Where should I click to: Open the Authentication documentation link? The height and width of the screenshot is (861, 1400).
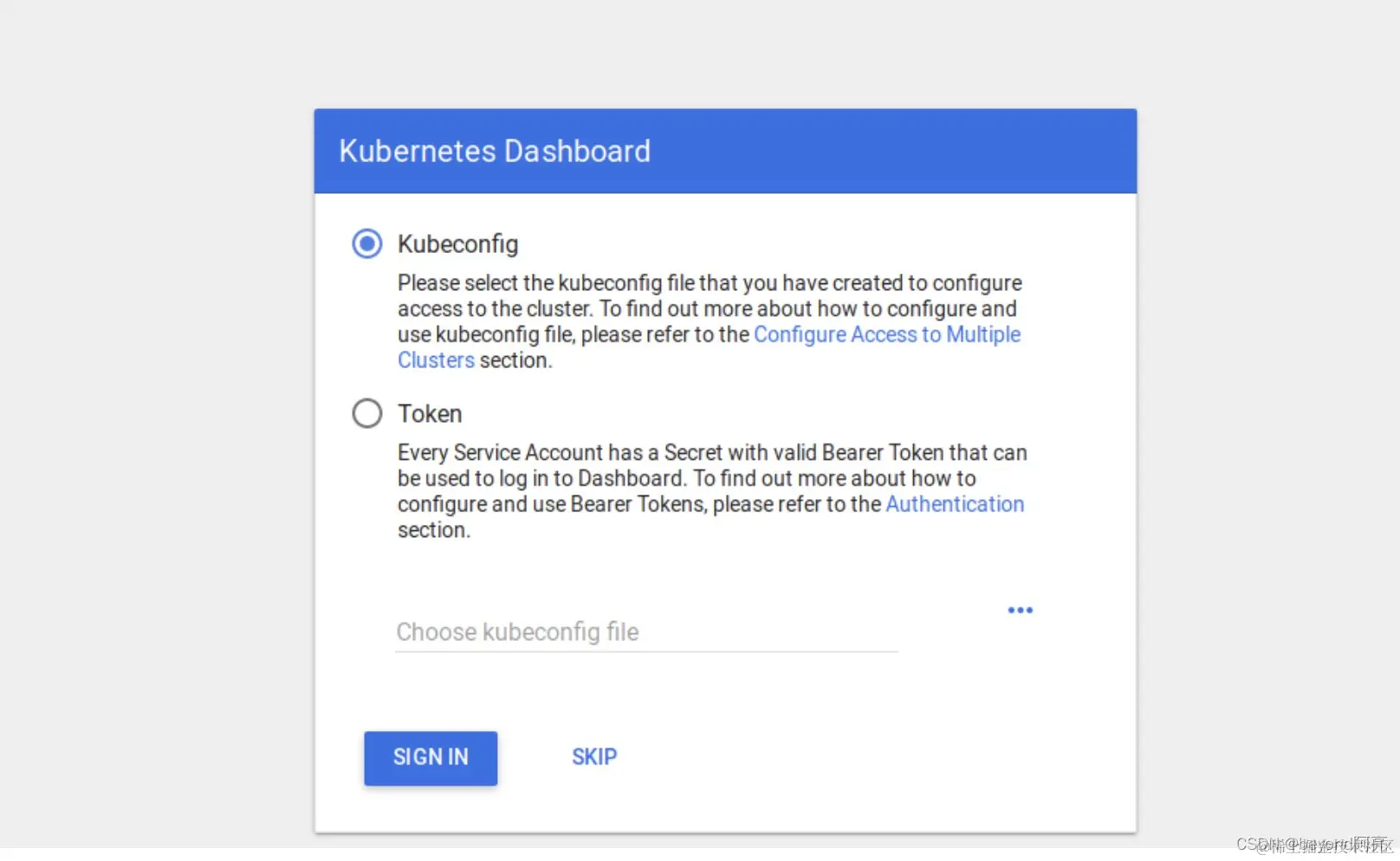[x=954, y=504]
